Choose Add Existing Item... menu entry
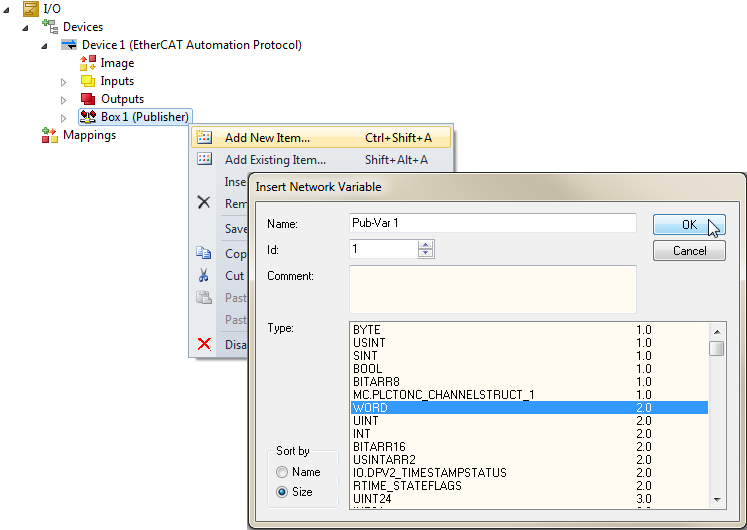The width and height of the screenshot is (747, 530). point(321,160)
